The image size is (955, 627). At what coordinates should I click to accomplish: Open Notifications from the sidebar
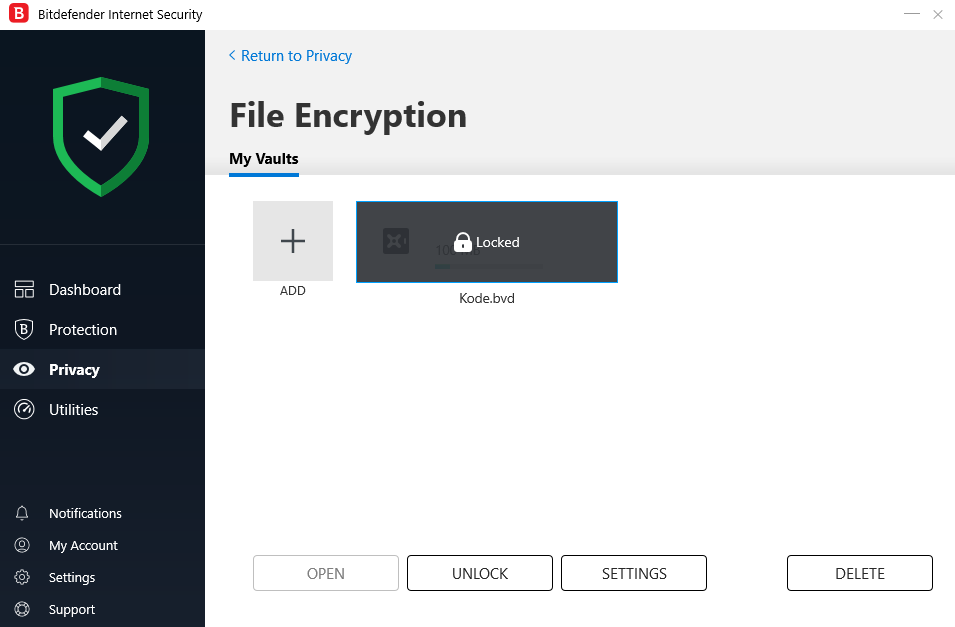tap(85, 513)
